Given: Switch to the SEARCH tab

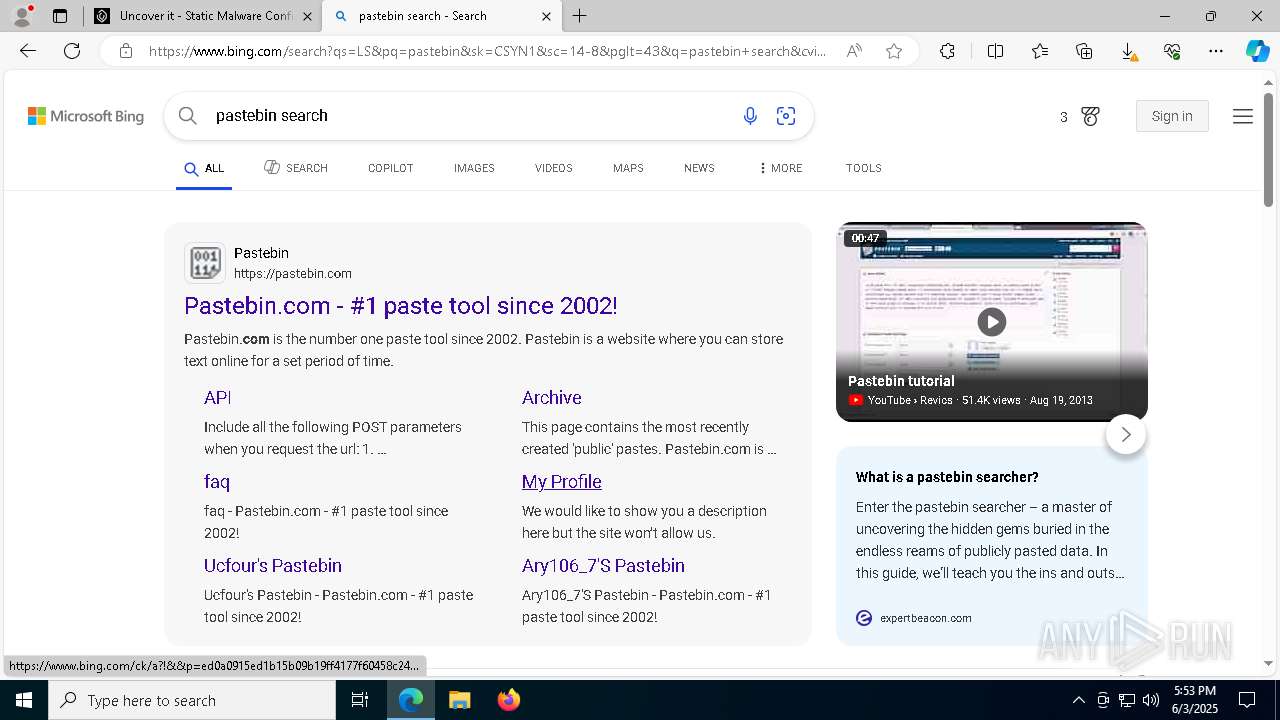Looking at the screenshot, I should 296,168.
